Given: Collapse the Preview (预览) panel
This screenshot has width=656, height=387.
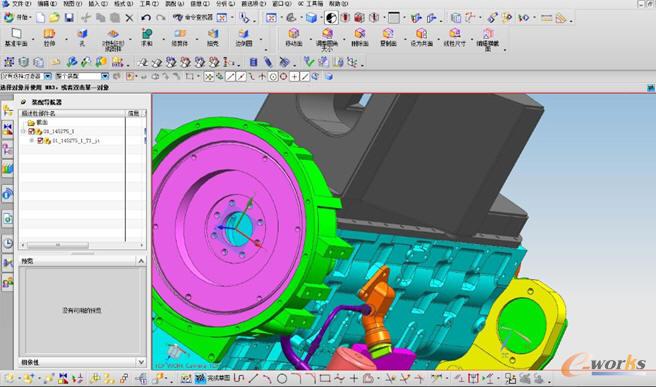Looking at the screenshot, I should pos(141,261).
